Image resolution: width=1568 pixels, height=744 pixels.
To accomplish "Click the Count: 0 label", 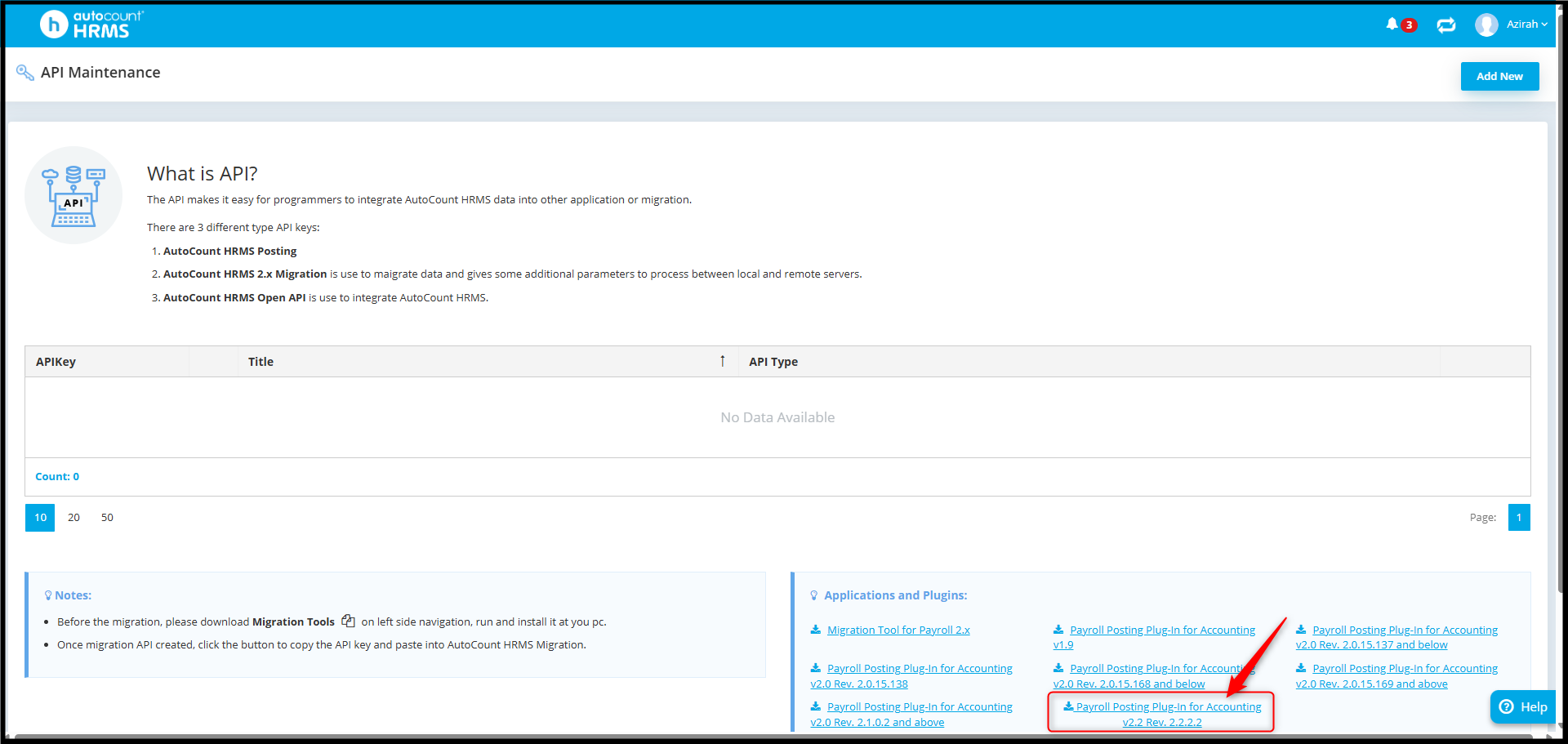I will (57, 477).
